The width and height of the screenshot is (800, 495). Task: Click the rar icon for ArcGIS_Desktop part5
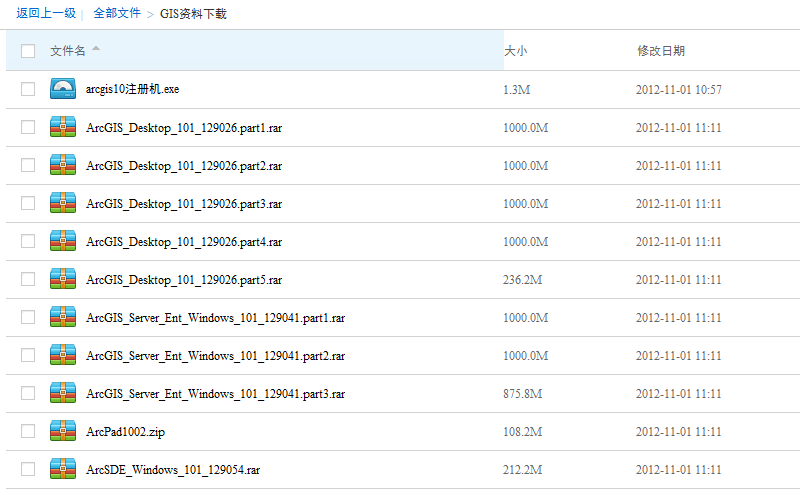click(x=63, y=279)
